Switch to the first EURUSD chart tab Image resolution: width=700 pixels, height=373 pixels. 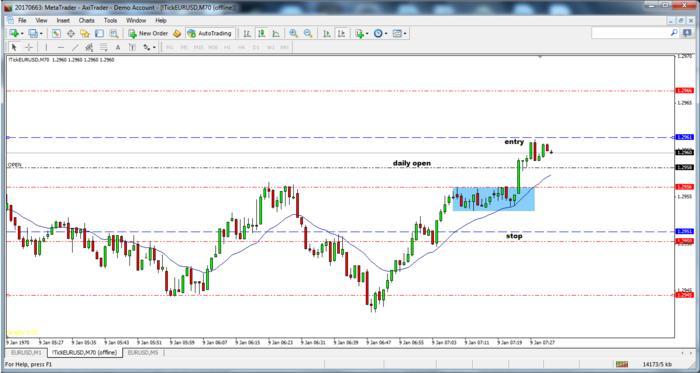pos(25,352)
